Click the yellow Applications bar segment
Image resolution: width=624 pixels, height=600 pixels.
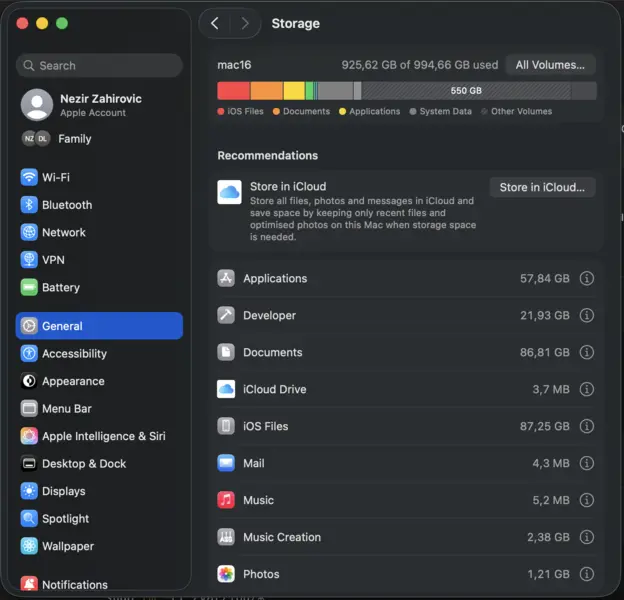[x=294, y=91]
